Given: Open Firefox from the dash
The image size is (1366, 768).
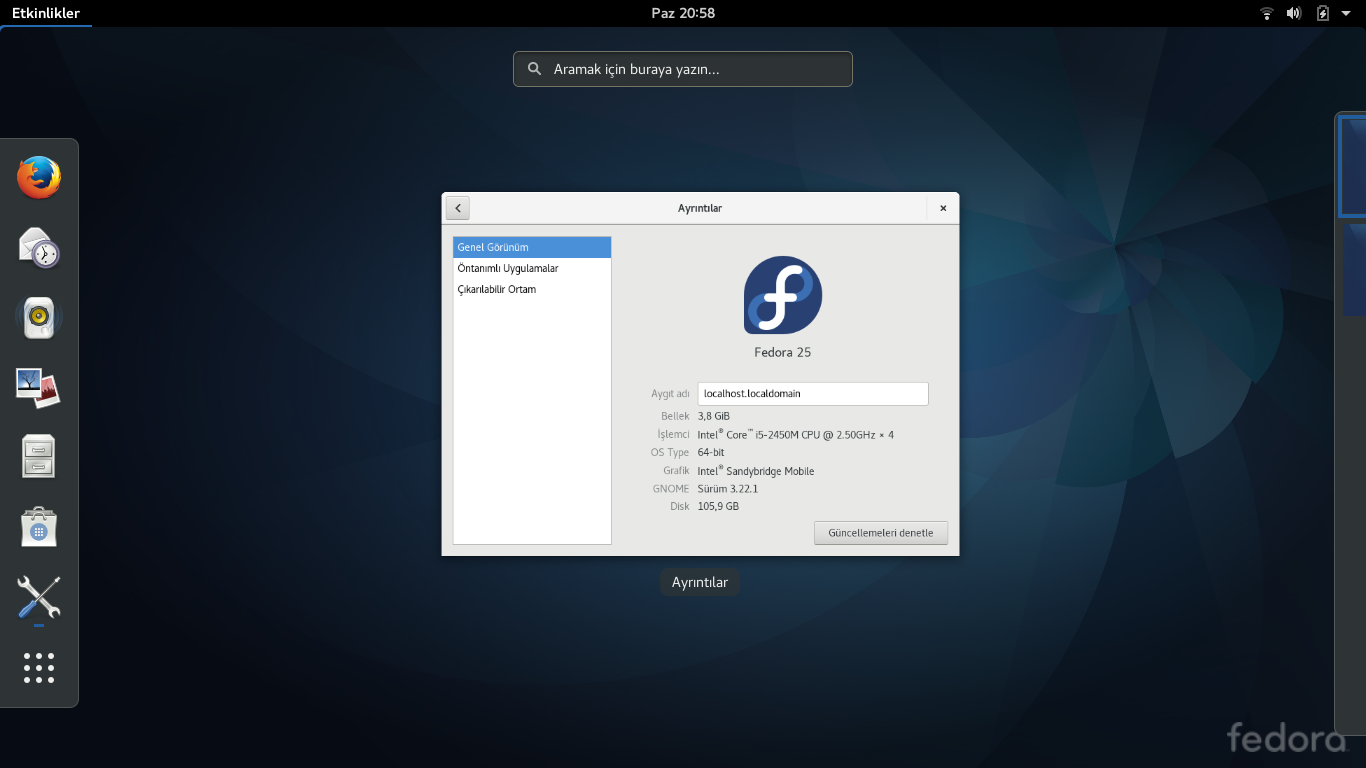Looking at the screenshot, I should (x=39, y=178).
